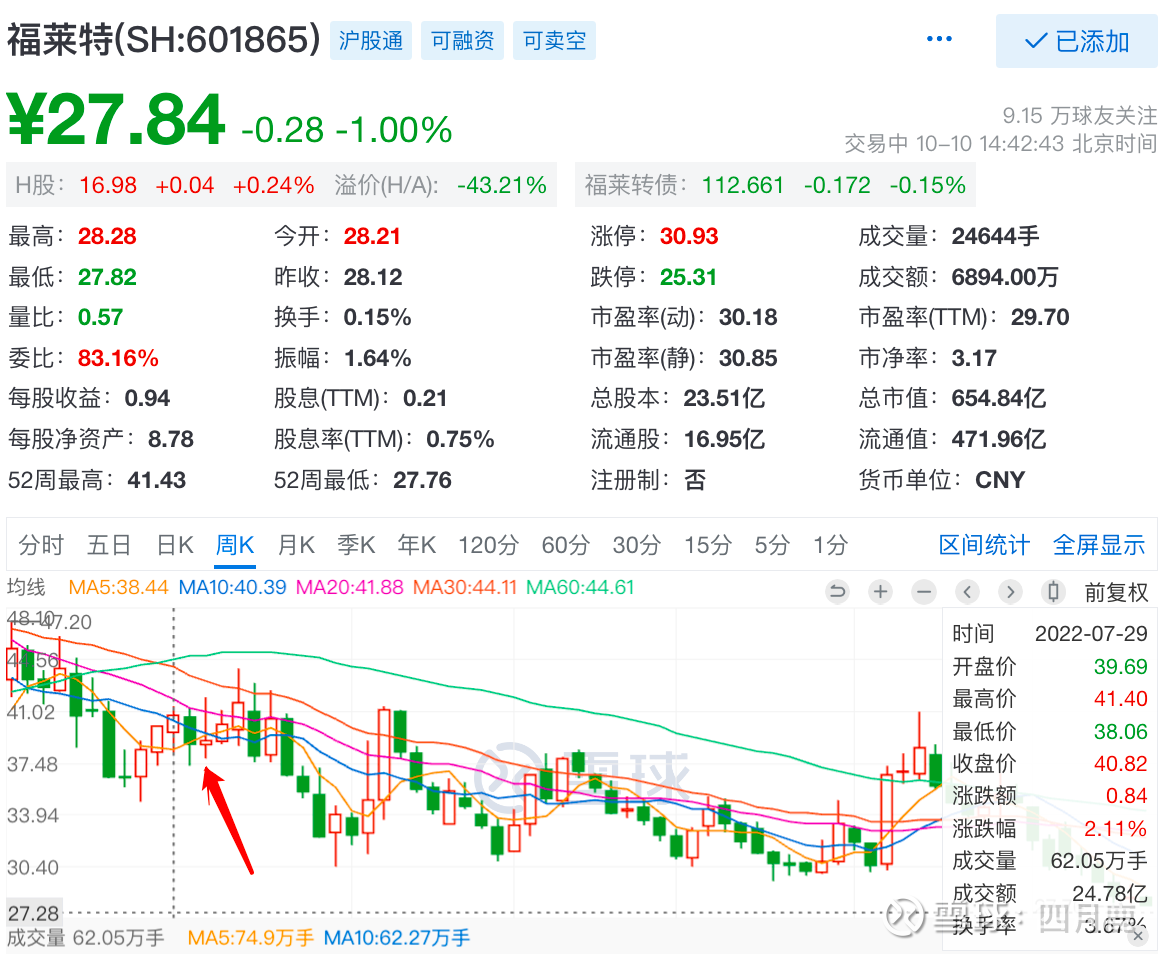Viewport: 1170px width, 954px height.
Task: Click the 52周最低 value 27.76
Action: click(x=422, y=480)
